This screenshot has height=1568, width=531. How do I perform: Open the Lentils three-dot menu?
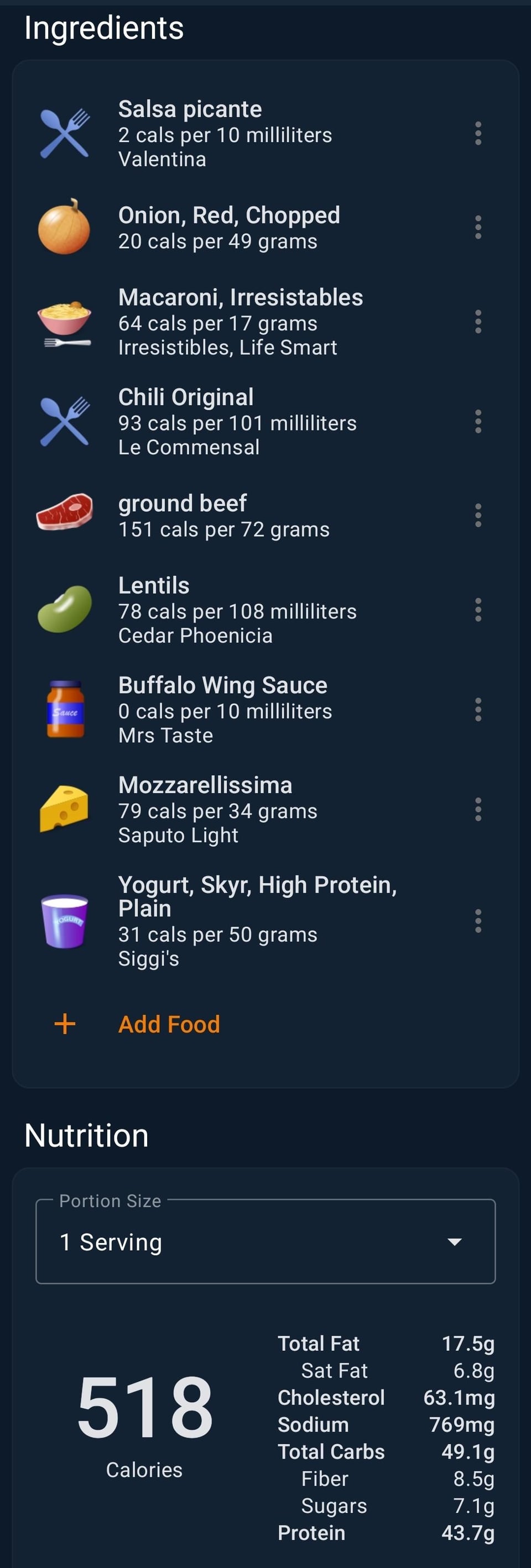(478, 610)
